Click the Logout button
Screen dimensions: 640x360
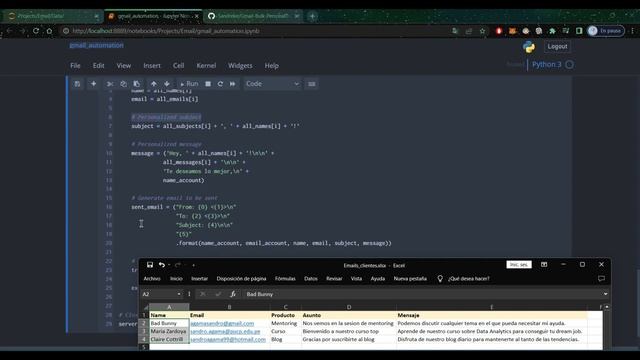[x=557, y=46]
